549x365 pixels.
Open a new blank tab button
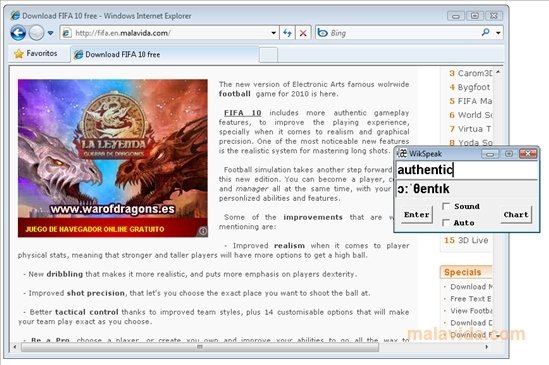(x=269, y=55)
